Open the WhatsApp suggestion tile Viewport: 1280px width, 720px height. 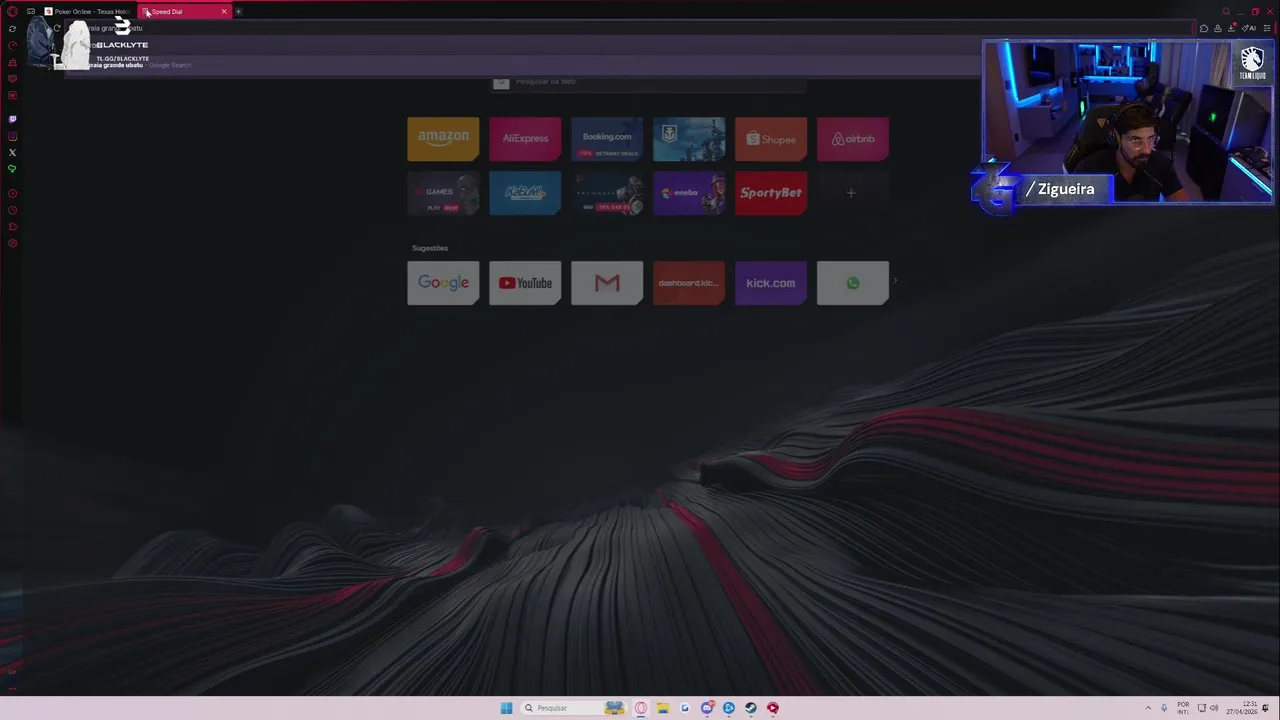pyautogui.click(x=853, y=283)
